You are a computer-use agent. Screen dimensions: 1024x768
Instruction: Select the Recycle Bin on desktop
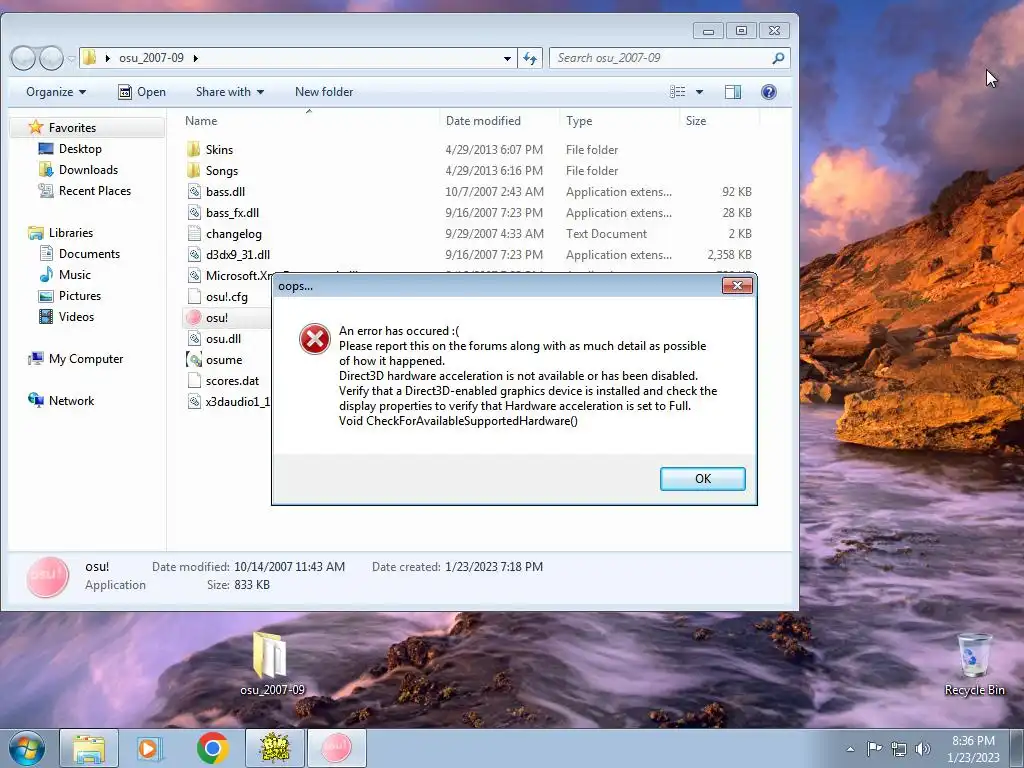974,664
